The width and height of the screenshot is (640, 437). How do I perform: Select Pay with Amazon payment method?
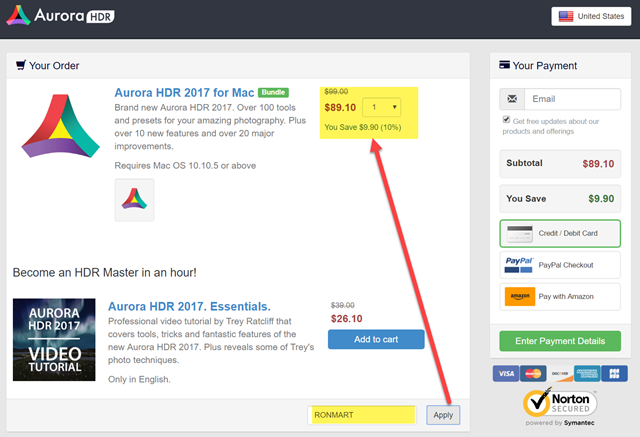[560, 297]
